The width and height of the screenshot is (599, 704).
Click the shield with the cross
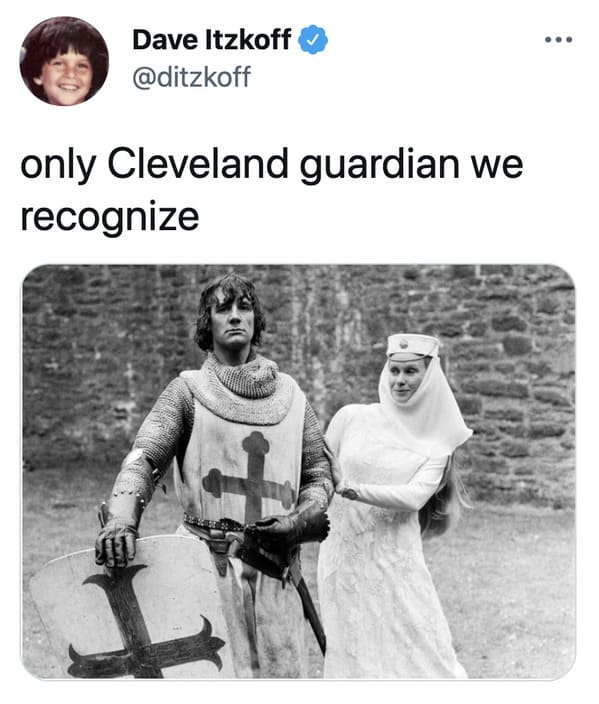pyautogui.click(x=130, y=611)
